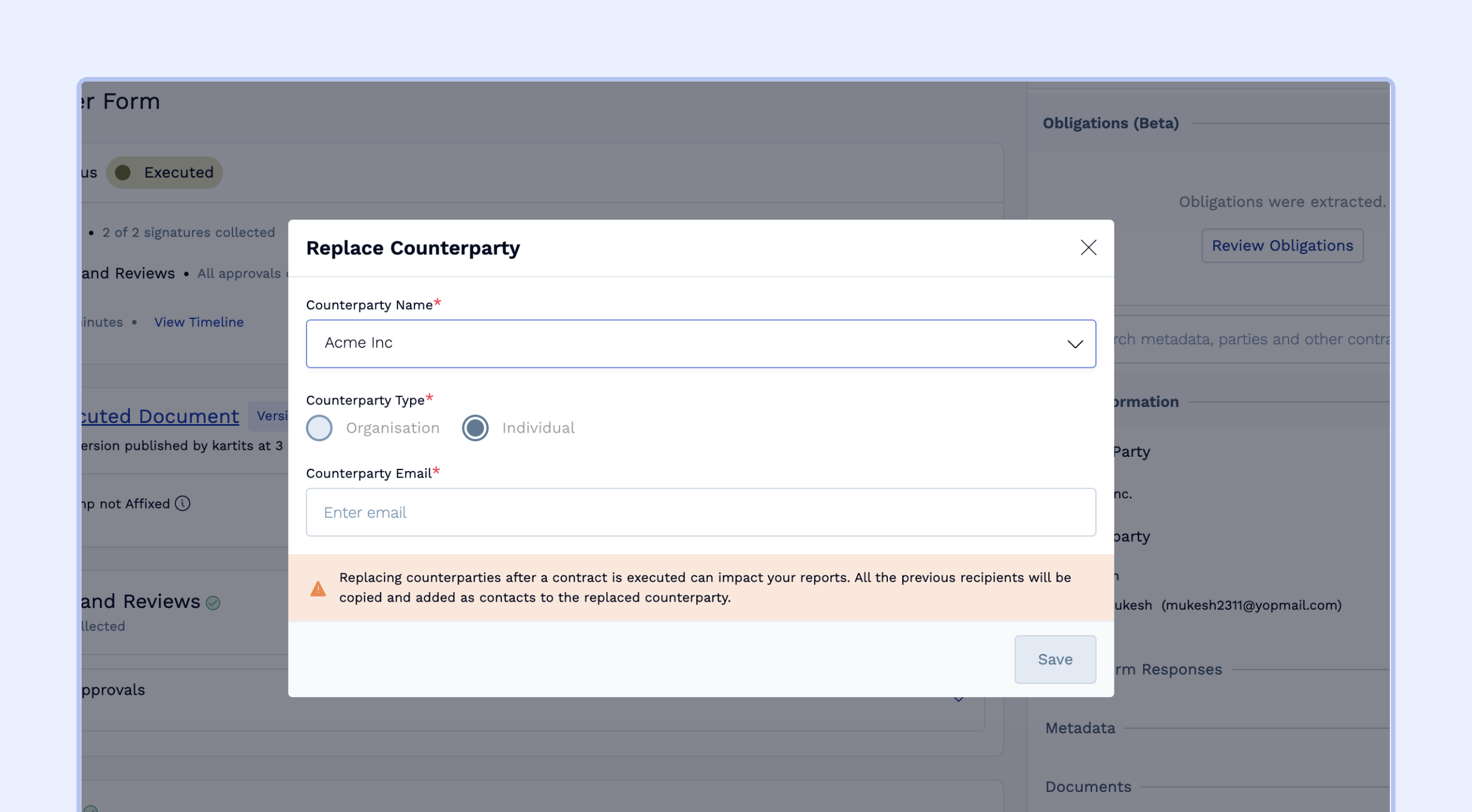Expand the Documents section
This screenshot has height=812, width=1472.
click(1088, 787)
